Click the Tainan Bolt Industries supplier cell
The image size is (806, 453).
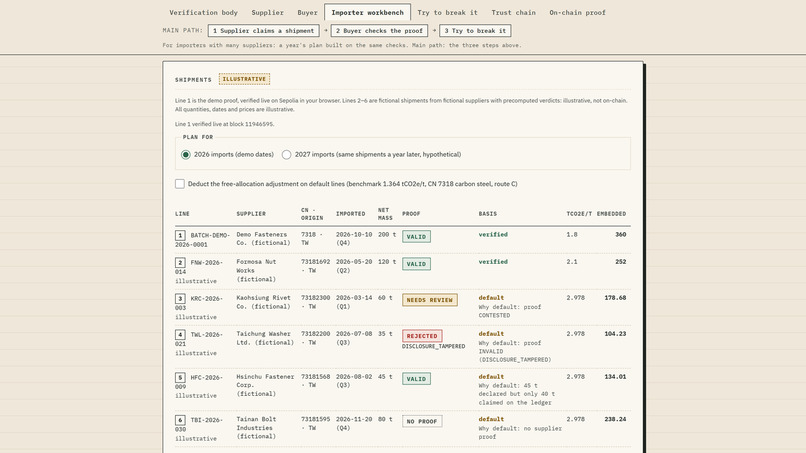[256, 428]
